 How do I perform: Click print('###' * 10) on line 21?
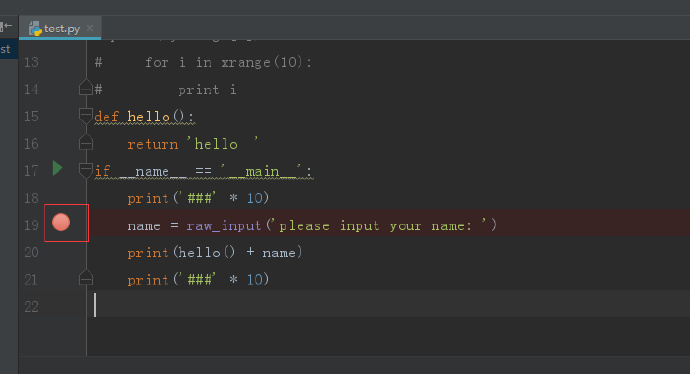tap(198, 279)
